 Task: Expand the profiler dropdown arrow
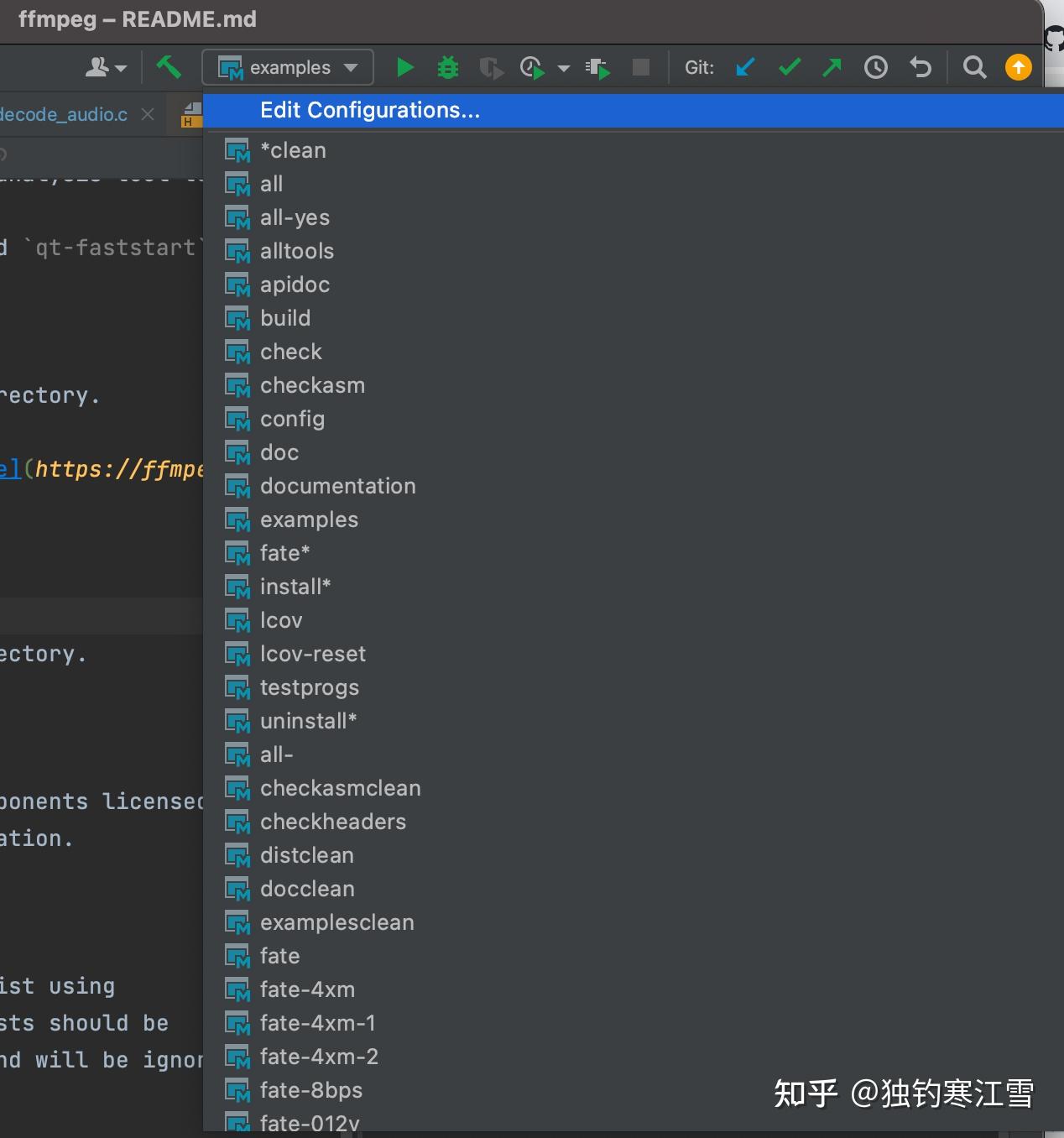(564, 68)
